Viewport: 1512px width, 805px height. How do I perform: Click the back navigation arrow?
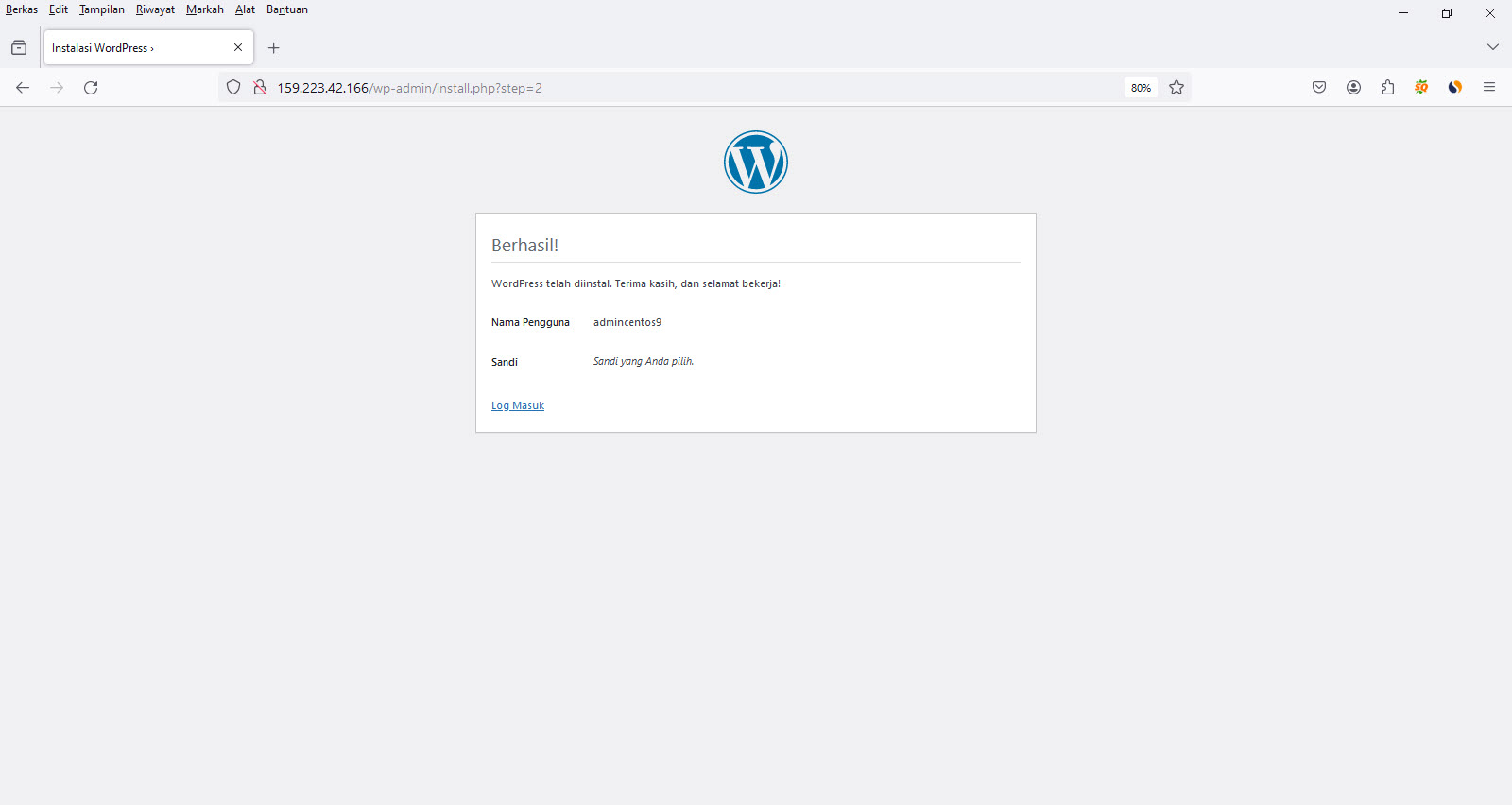23,88
